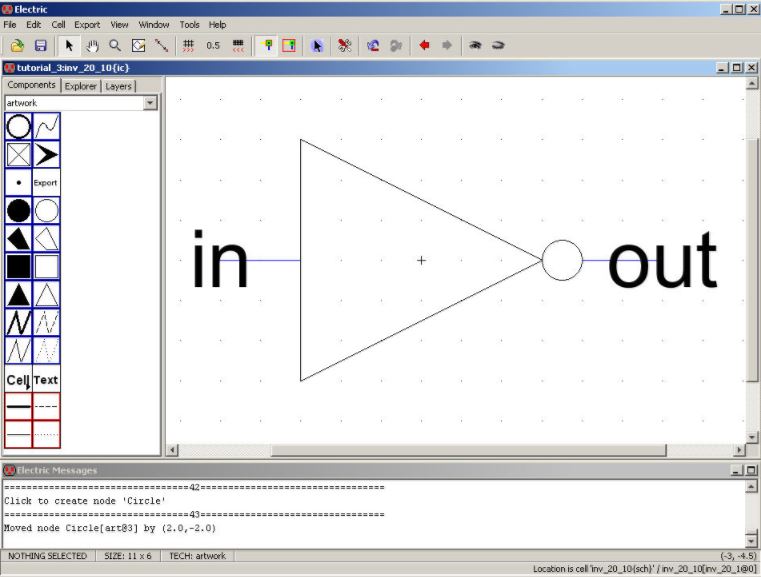Open the Export menu
The height and width of the screenshot is (577, 761).
(x=87, y=24)
